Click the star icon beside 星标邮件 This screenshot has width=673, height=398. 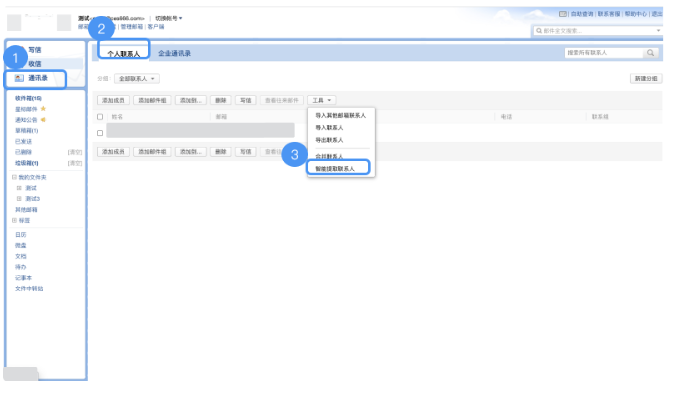point(43,109)
